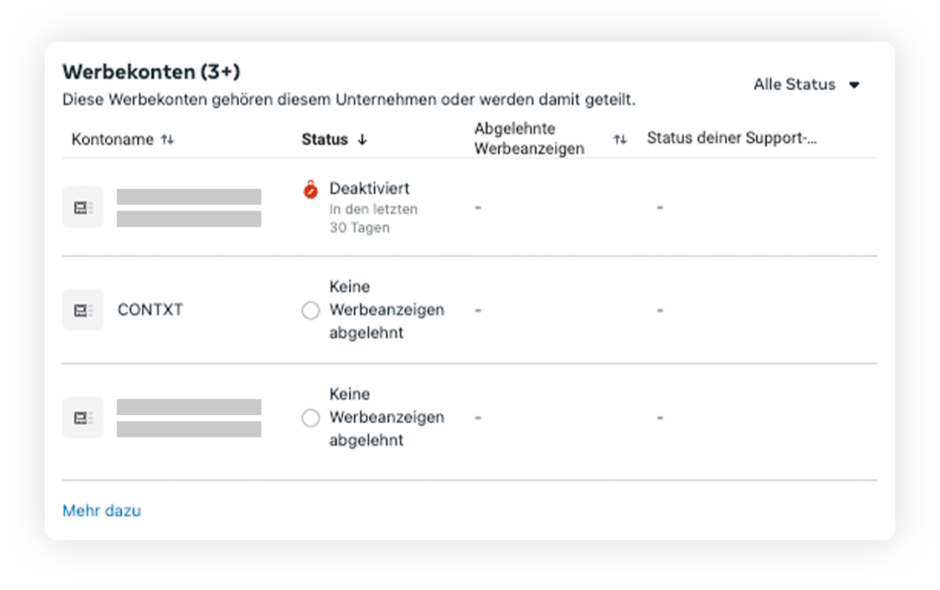Open the redacted account name in the first row
Image resolution: width=940 pixels, height=590 pixels.
[189, 207]
